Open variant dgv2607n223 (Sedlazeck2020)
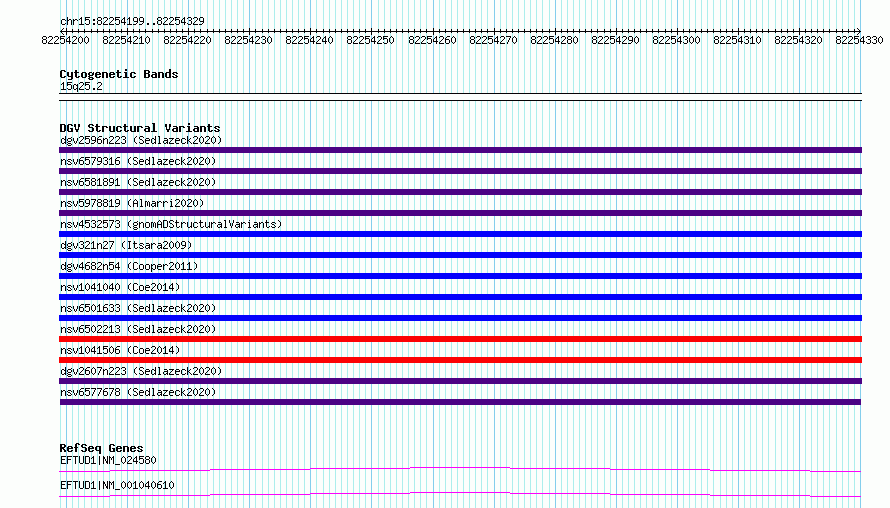Screen dimensions: 890x508 click(x=141, y=371)
